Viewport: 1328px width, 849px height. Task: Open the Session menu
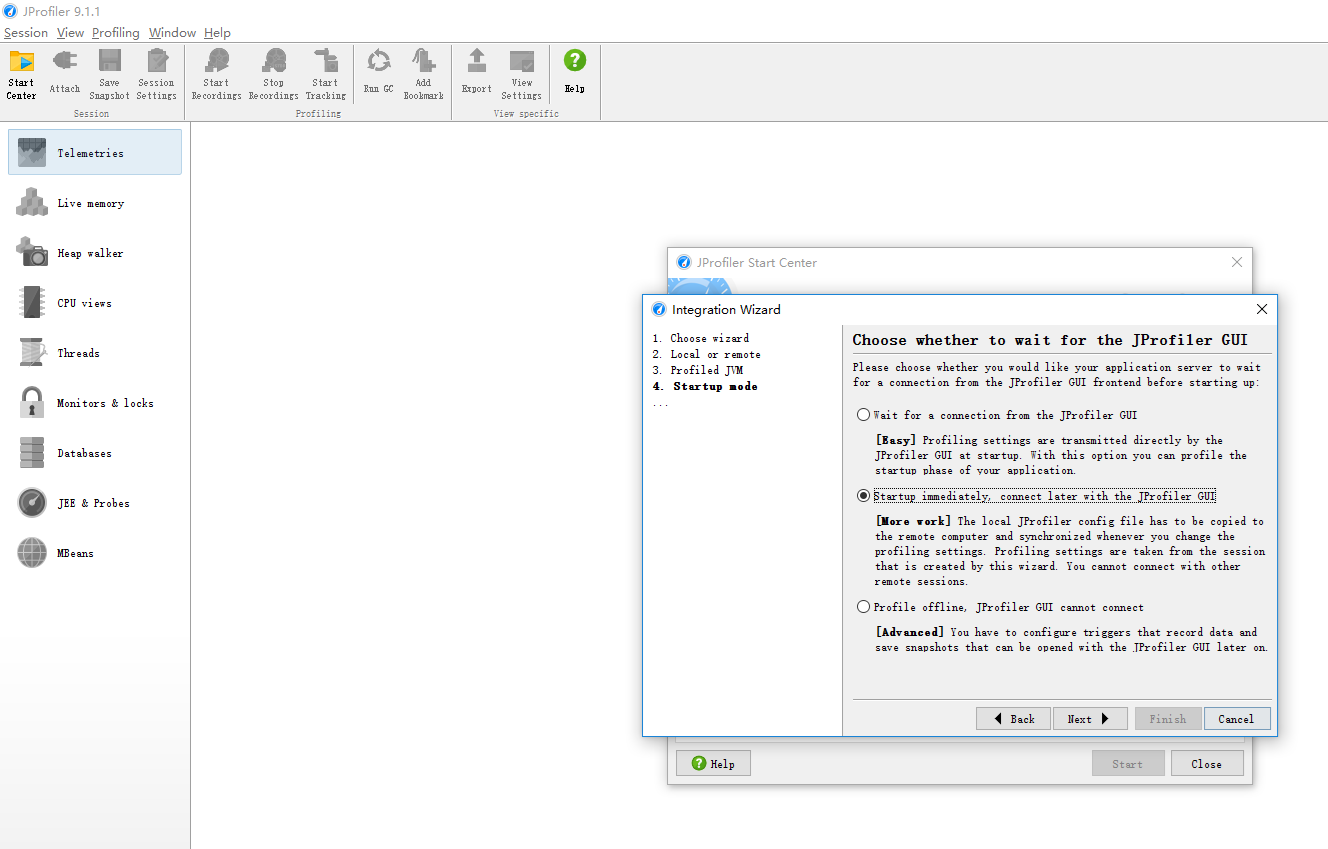tap(26, 33)
